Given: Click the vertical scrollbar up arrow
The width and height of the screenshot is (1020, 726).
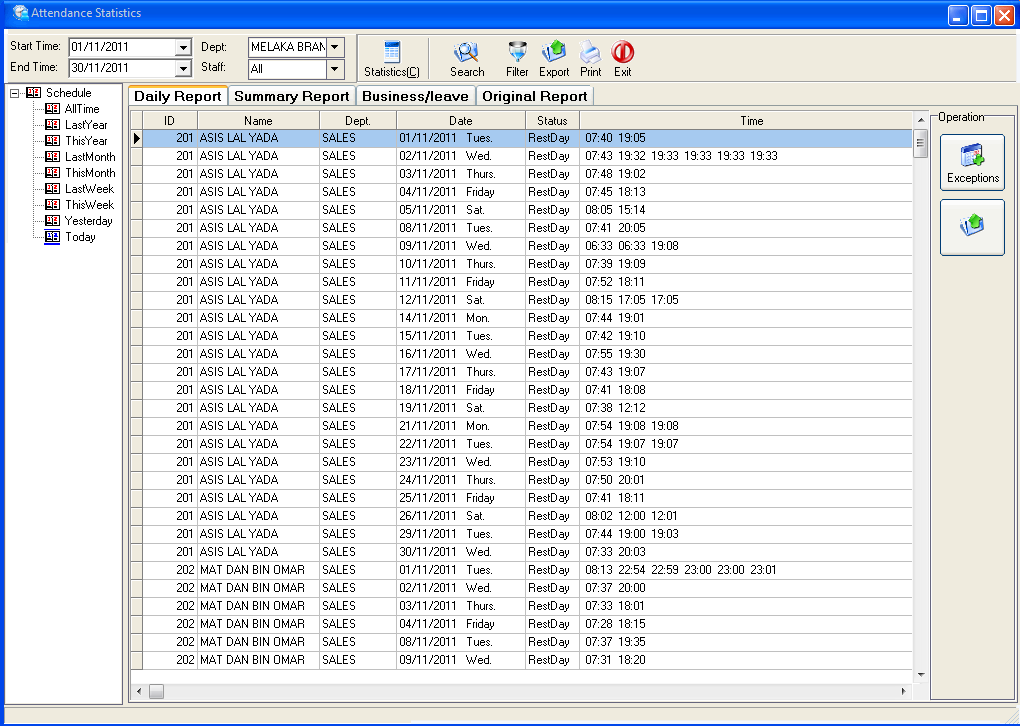Looking at the screenshot, I should point(920,120).
